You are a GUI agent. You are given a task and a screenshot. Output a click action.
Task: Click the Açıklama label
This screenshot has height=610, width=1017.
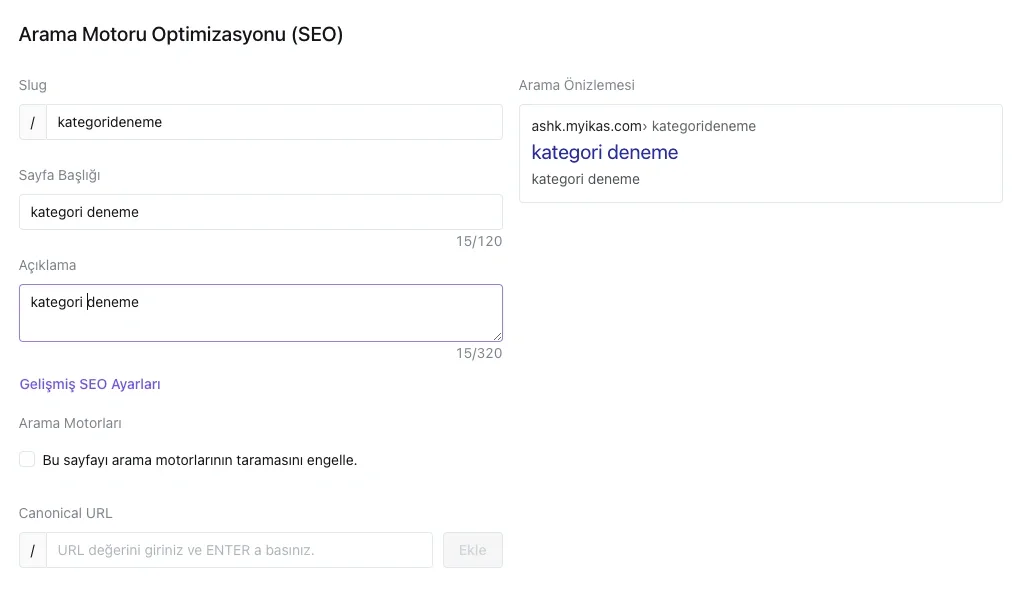(x=47, y=265)
